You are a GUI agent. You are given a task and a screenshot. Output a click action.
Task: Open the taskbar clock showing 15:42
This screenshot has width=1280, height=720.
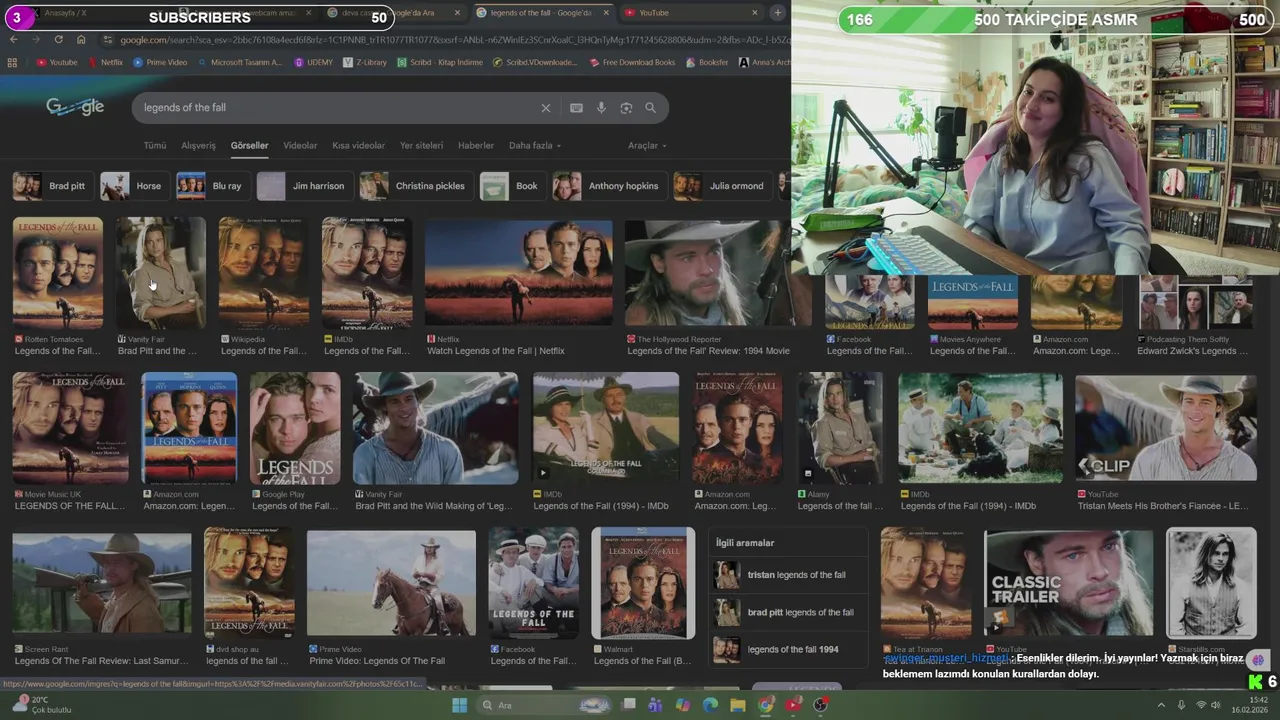click(x=1250, y=705)
